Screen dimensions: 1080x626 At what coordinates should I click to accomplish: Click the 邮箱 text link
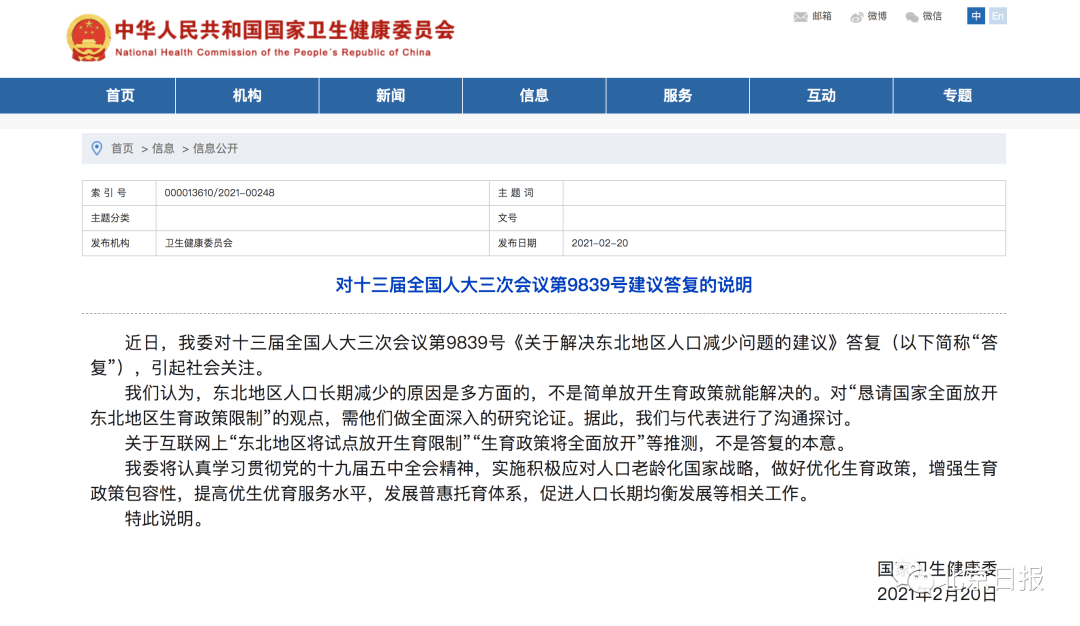pyautogui.click(x=822, y=16)
